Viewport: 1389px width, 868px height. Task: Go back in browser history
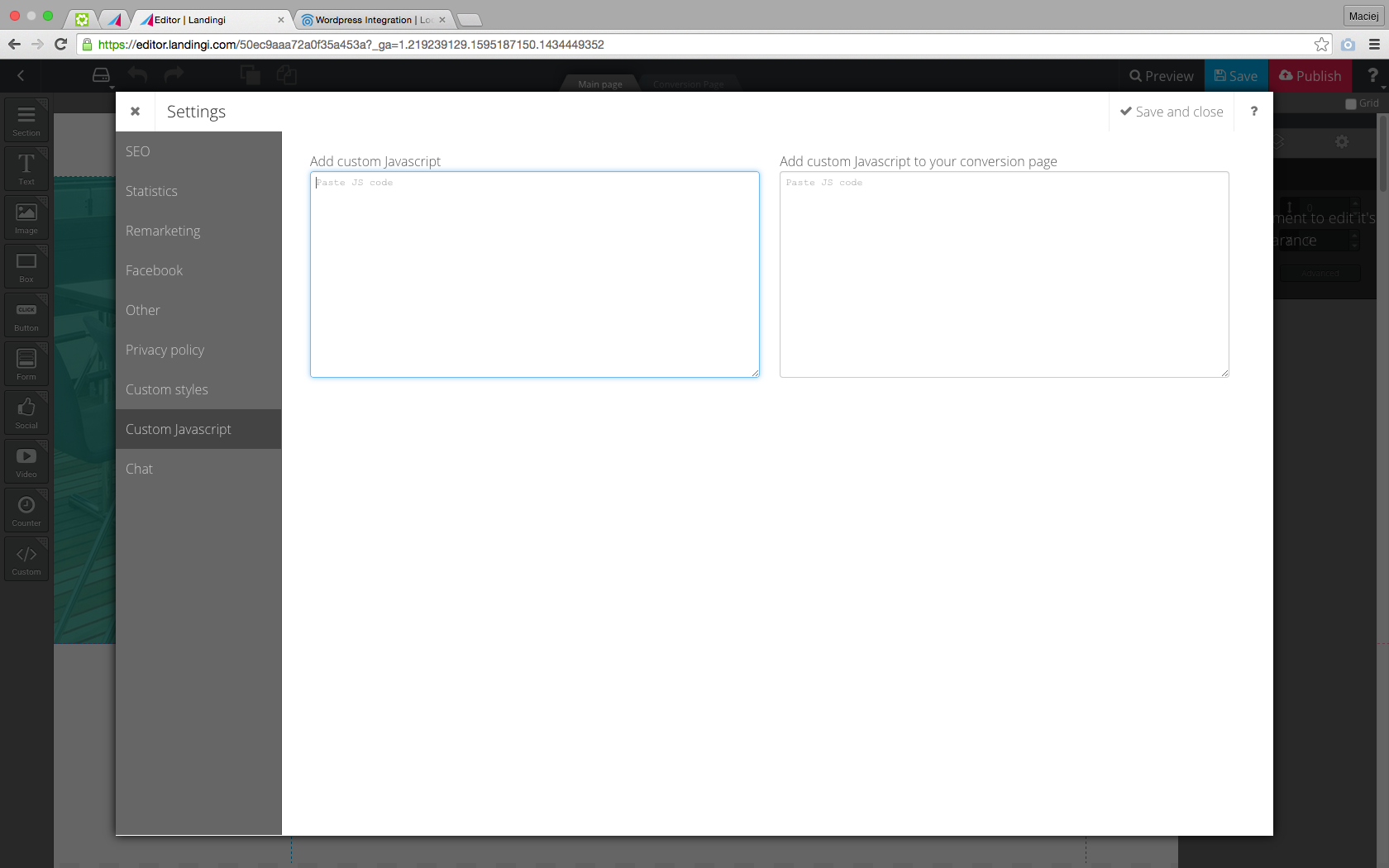(x=14, y=45)
